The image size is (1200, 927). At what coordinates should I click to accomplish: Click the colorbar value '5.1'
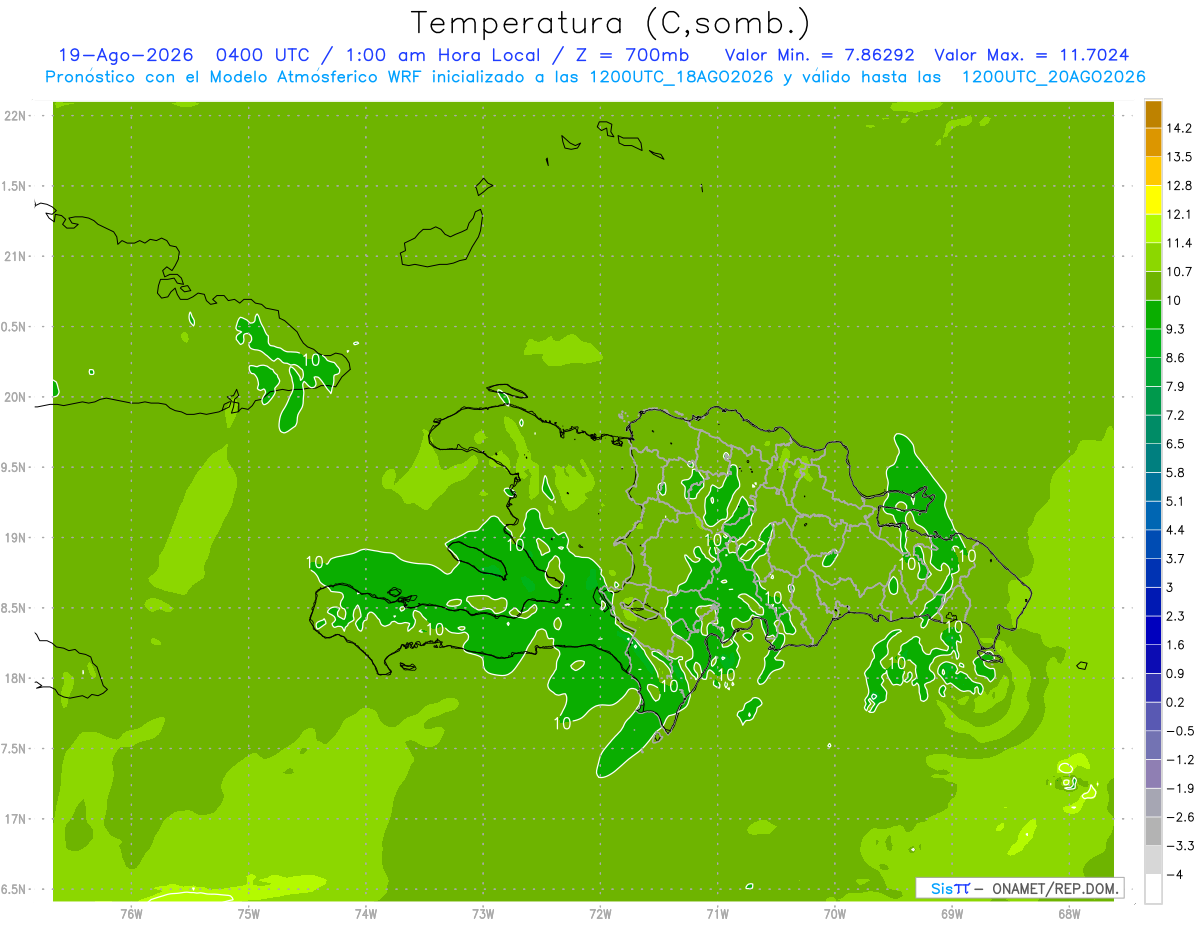1176,501
